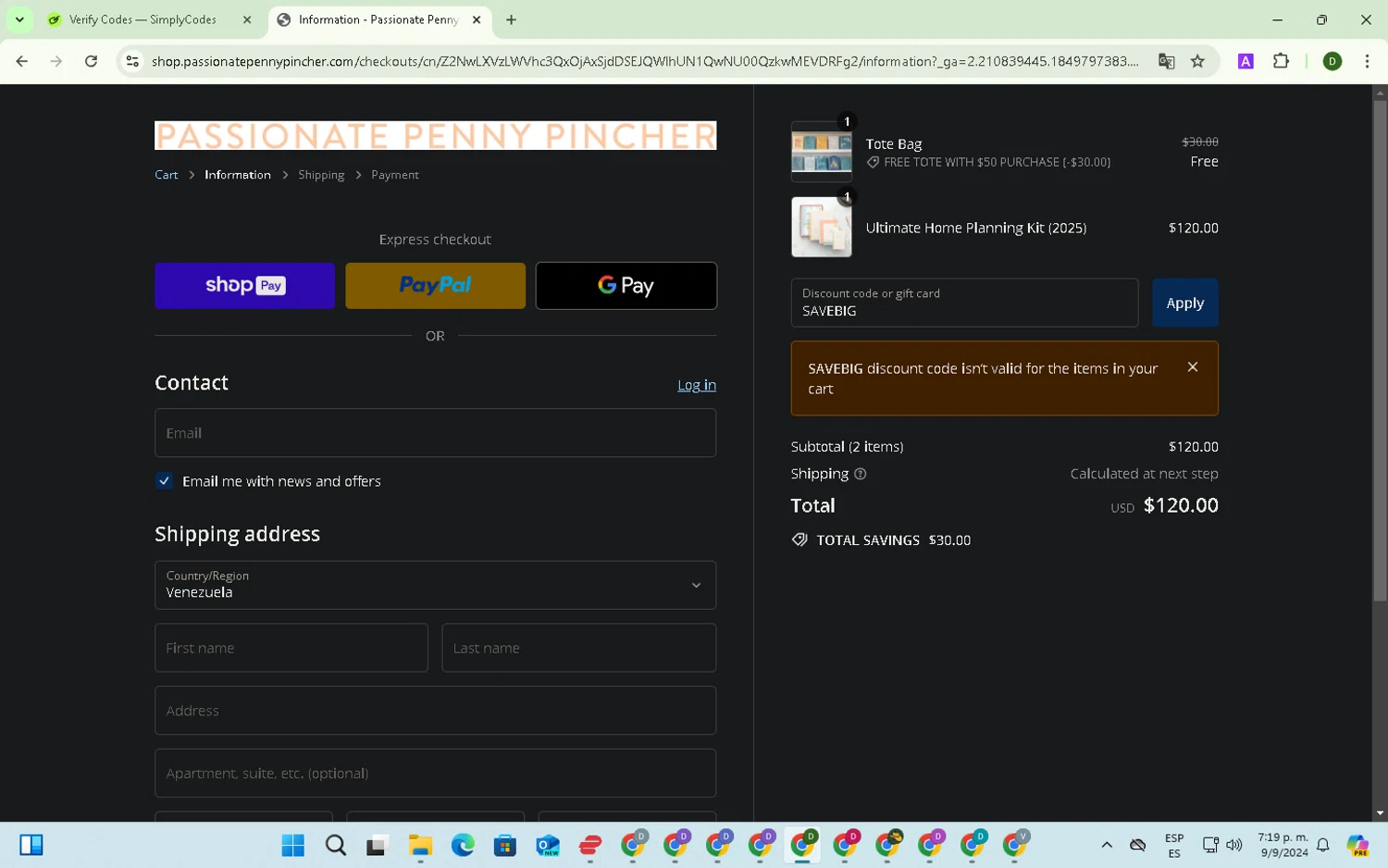Close the Information - Passionate Penny tab
1388x868 pixels.
[477, 19]
